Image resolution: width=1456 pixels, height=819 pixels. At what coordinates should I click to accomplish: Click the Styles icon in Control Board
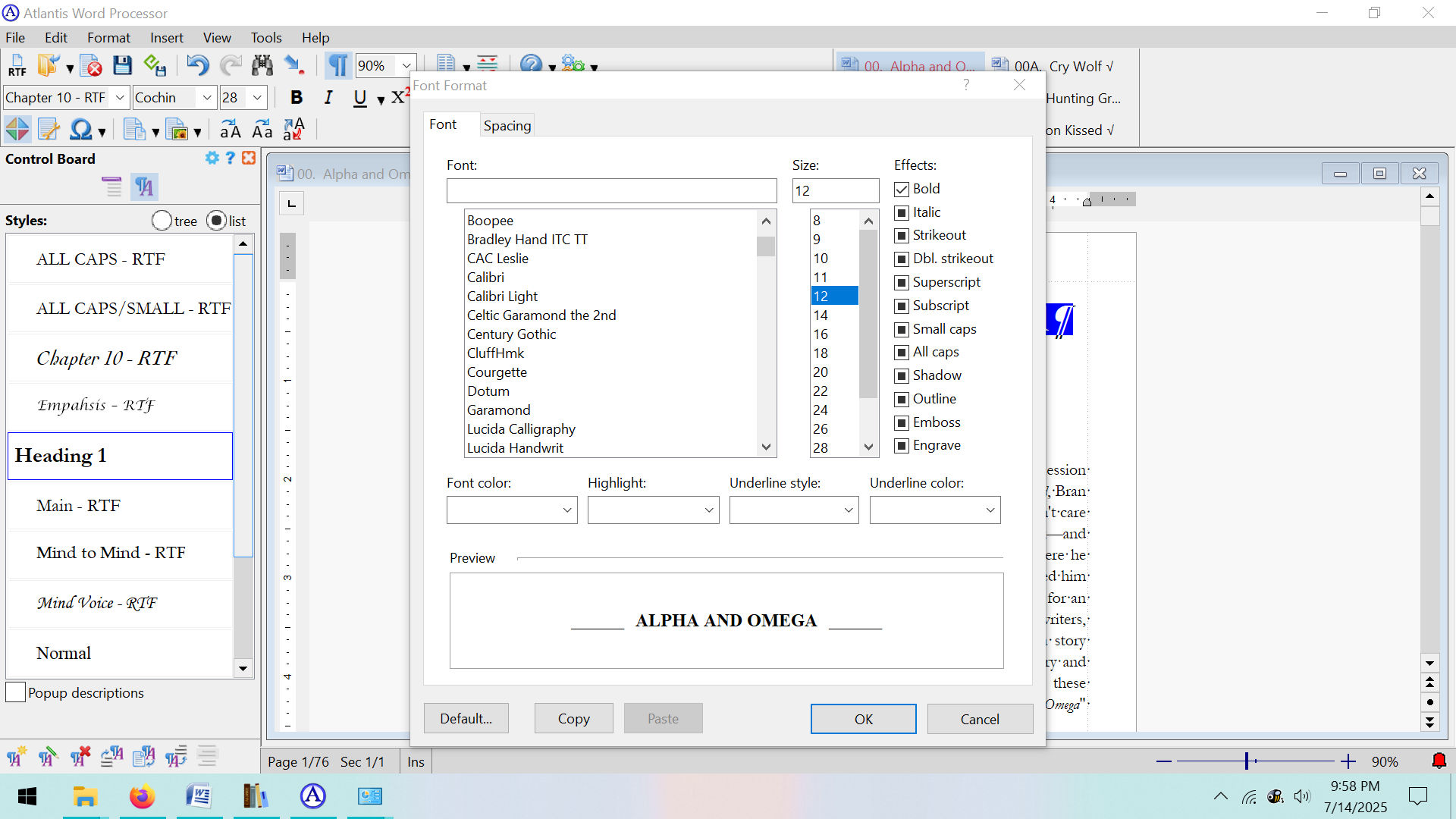144,187
